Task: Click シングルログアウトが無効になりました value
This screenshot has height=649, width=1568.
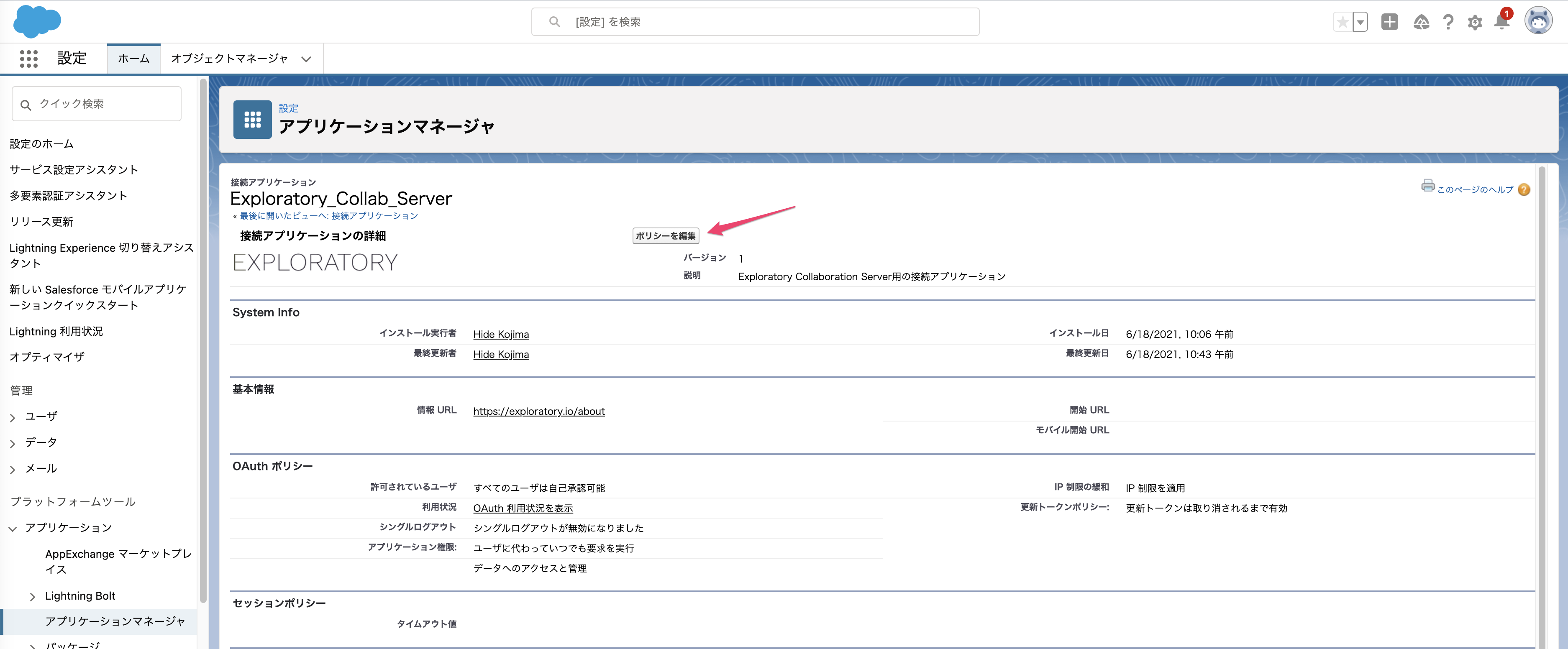Action: pos(558,528)
